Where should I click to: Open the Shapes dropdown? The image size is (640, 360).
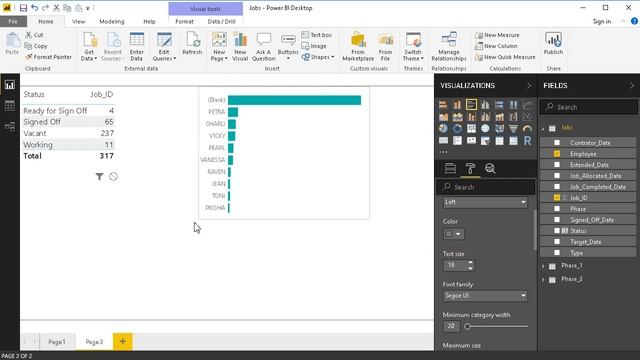point(318,57)
